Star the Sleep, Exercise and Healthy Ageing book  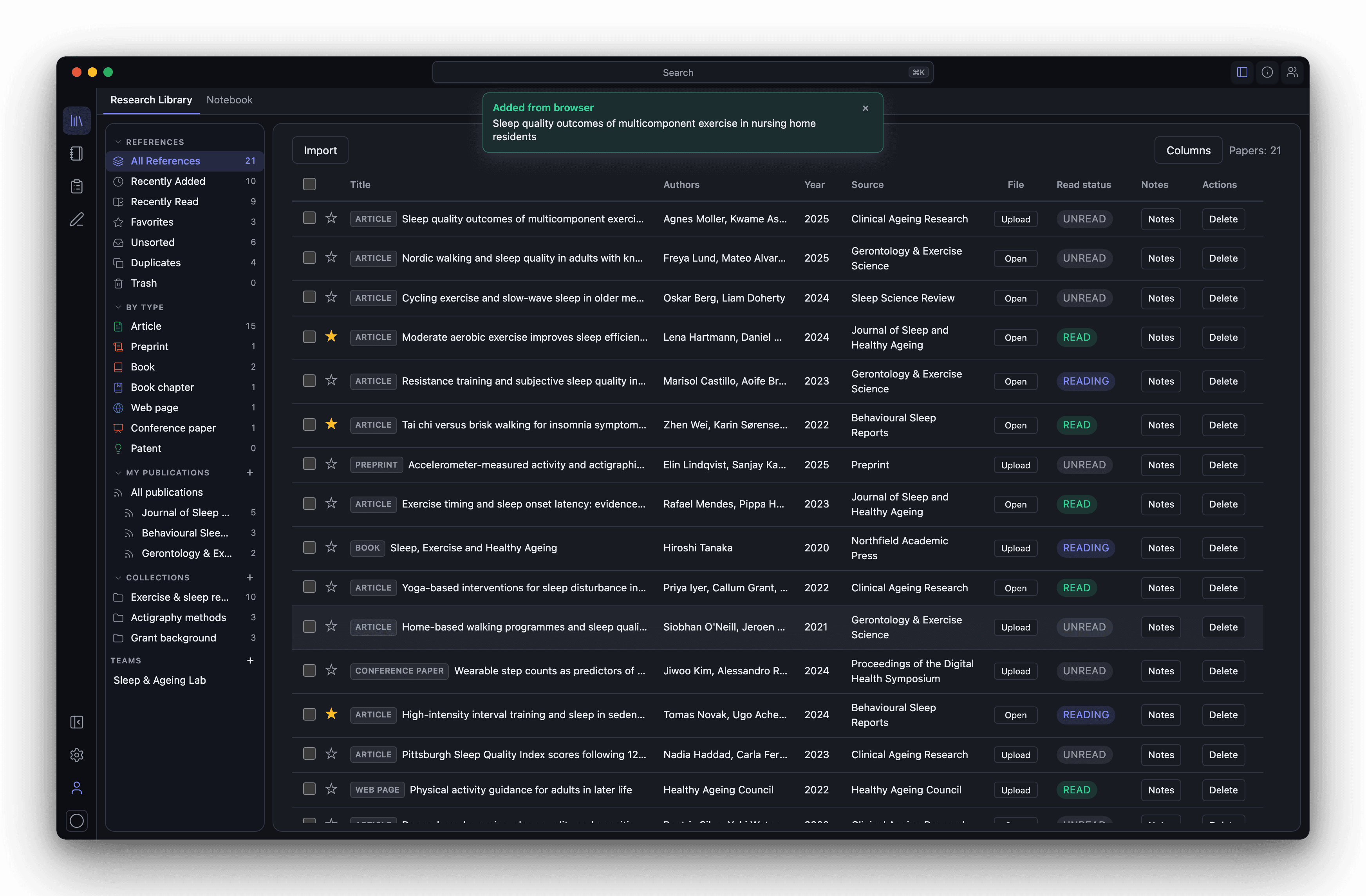coord(331,547)
